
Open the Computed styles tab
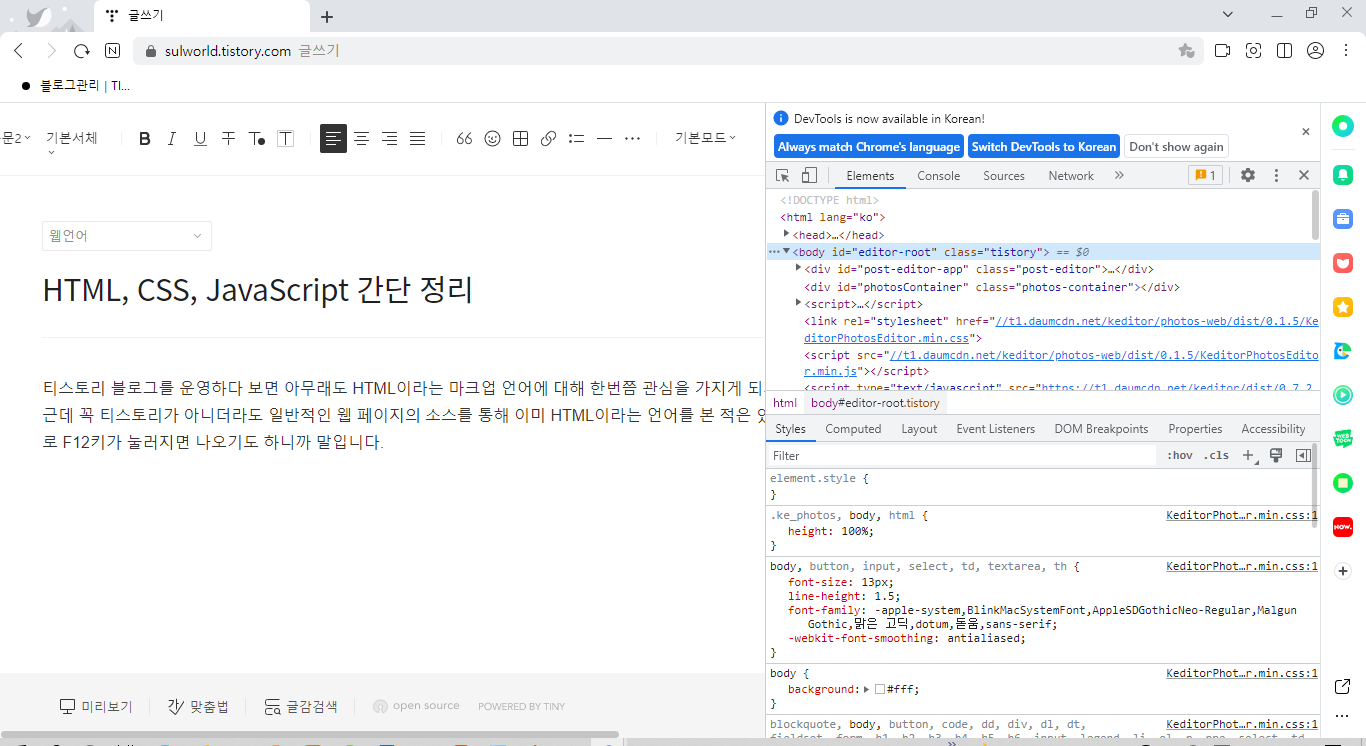click(x=853, y=429)
